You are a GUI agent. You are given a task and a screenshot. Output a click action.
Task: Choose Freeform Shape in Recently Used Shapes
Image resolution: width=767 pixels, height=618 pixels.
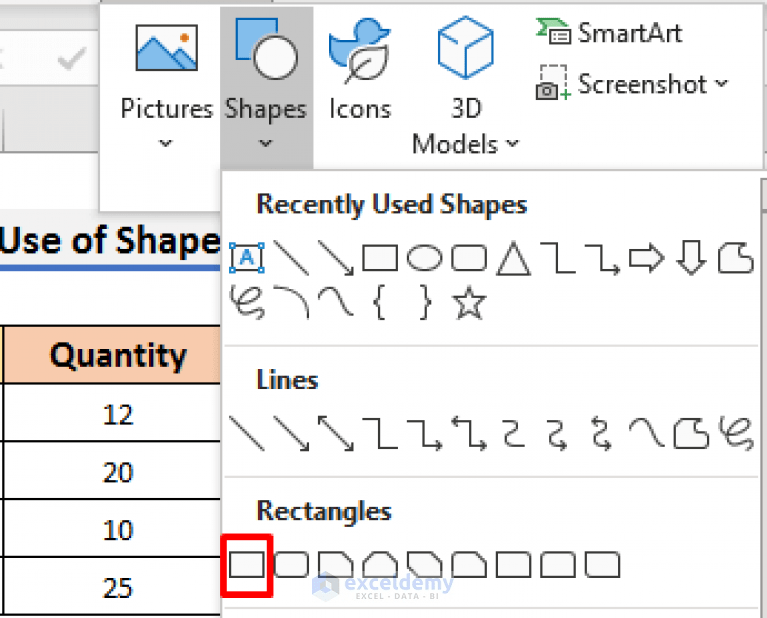click(x=736, y=257)
